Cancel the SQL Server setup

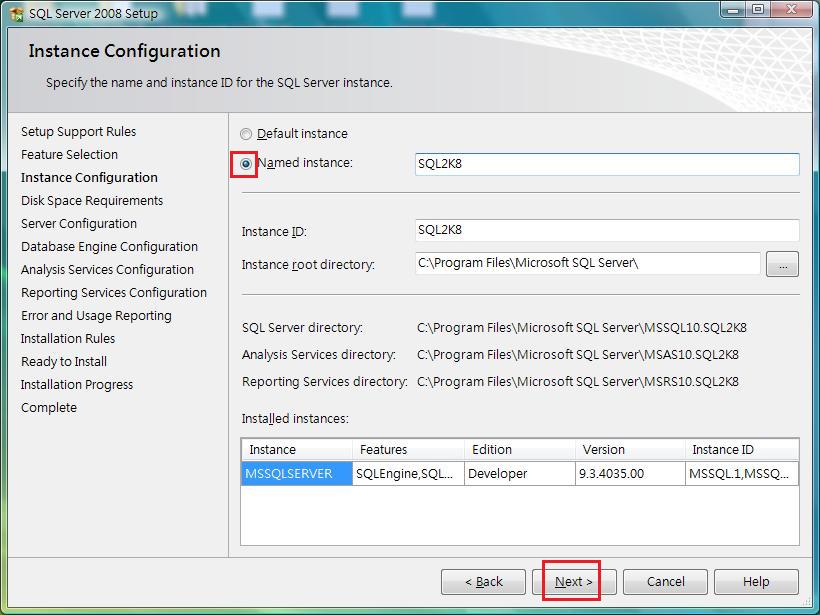click(x=665, y=582)
